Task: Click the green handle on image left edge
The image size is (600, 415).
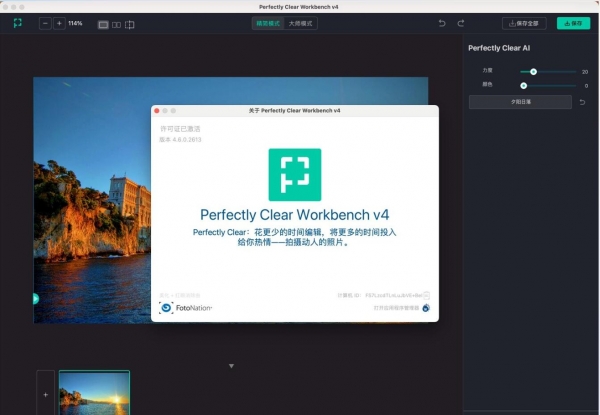Action: click(x=36, y=299)
